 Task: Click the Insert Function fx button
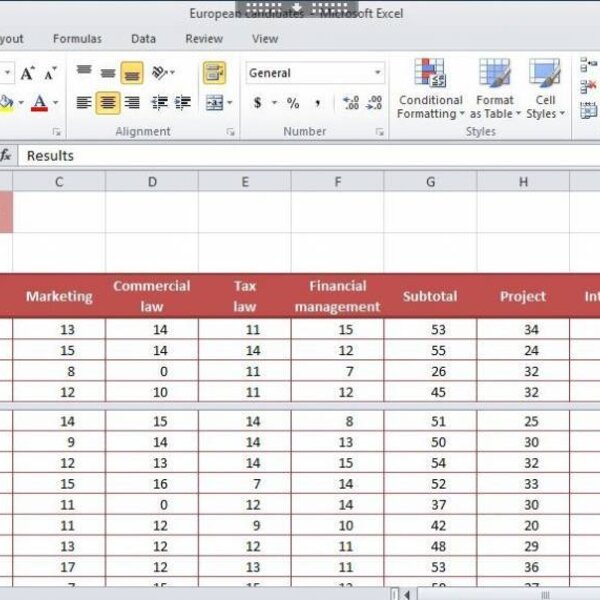(6, 156)
